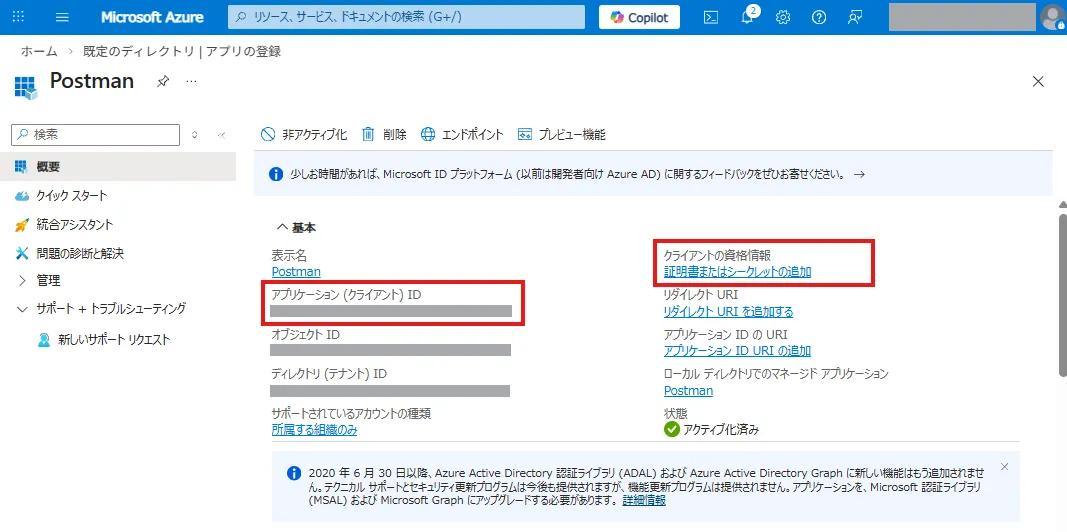This screenshot has width=1067, height=532.
Task: Click アプリケーション ID URI の追加 link
Action: click(x=737, y=351)
